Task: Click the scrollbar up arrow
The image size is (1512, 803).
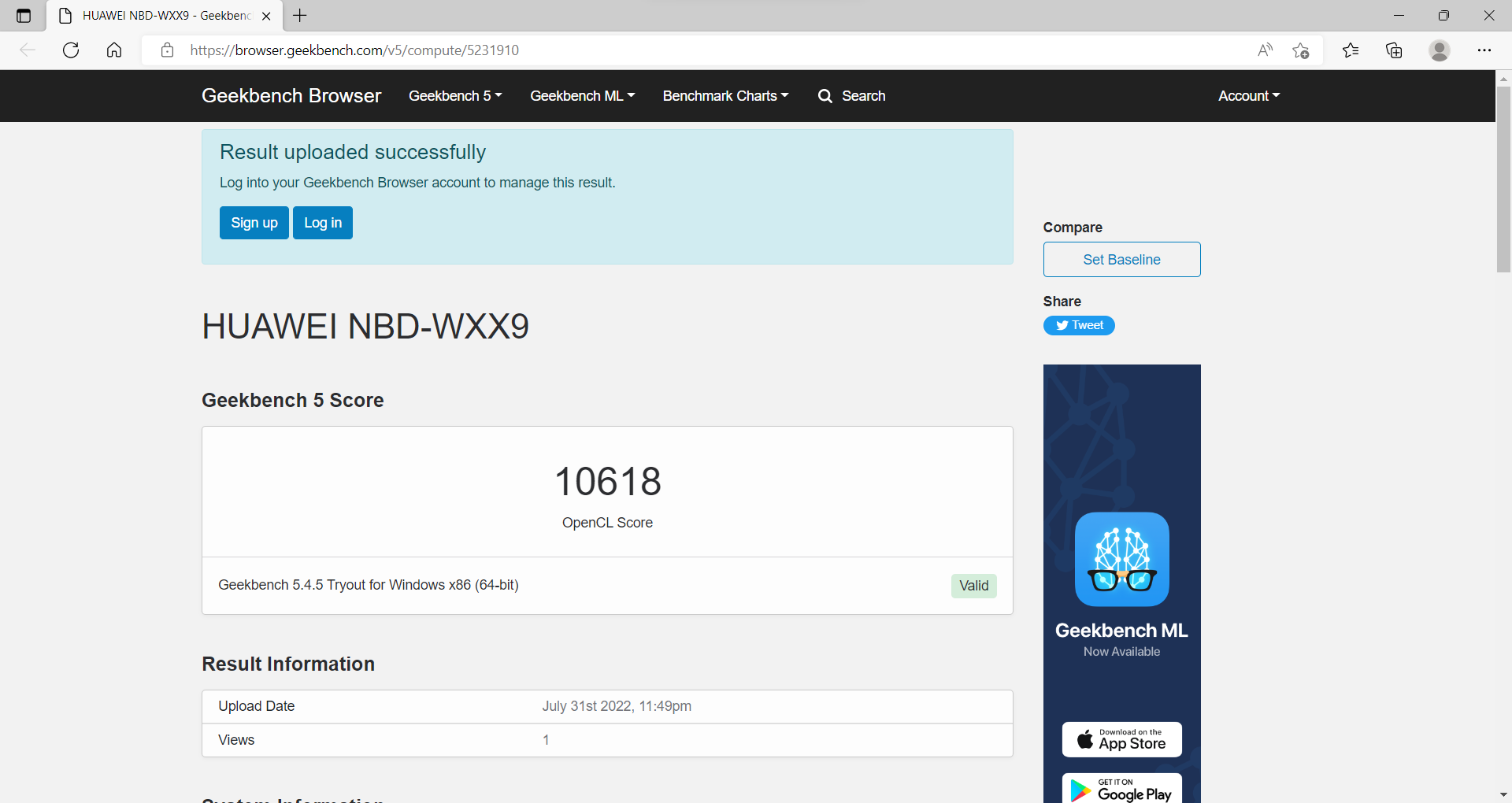Action: click(1503, 79)
